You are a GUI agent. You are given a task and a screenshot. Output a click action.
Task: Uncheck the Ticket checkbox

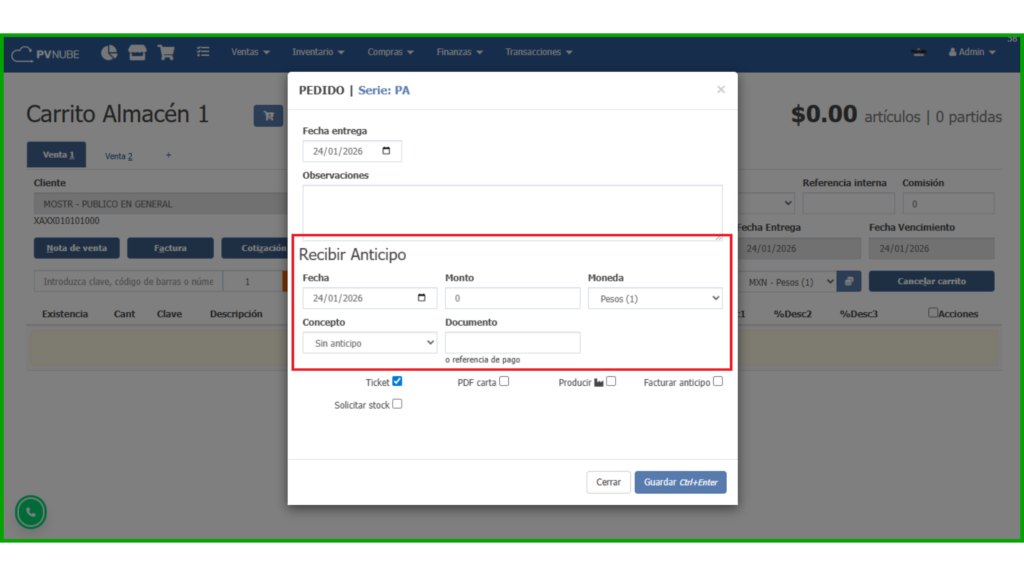[397, 381]
